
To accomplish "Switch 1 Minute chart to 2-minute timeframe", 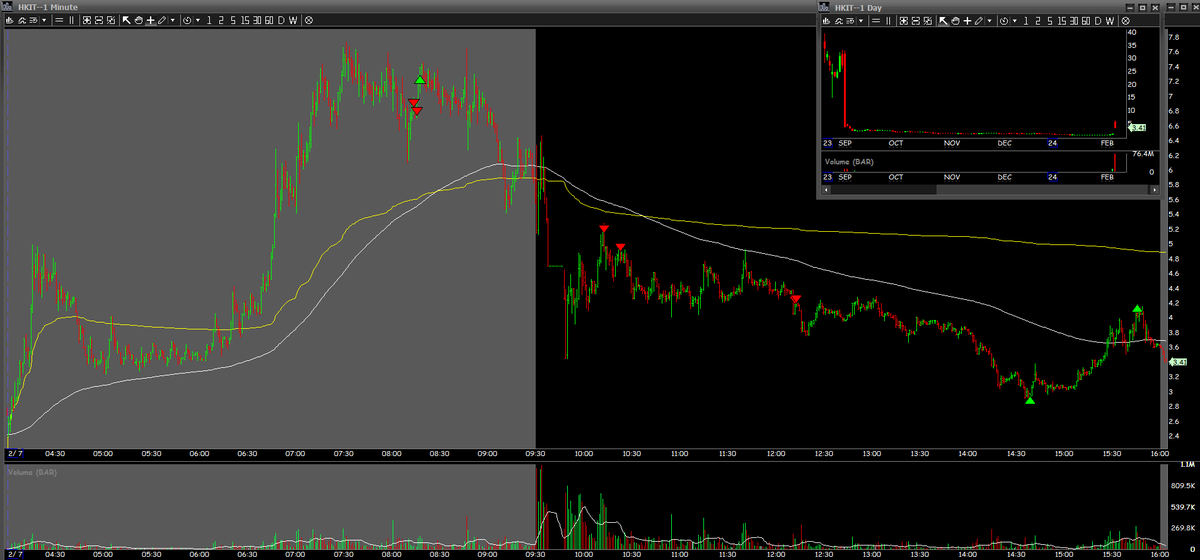I will coord(221,20).
